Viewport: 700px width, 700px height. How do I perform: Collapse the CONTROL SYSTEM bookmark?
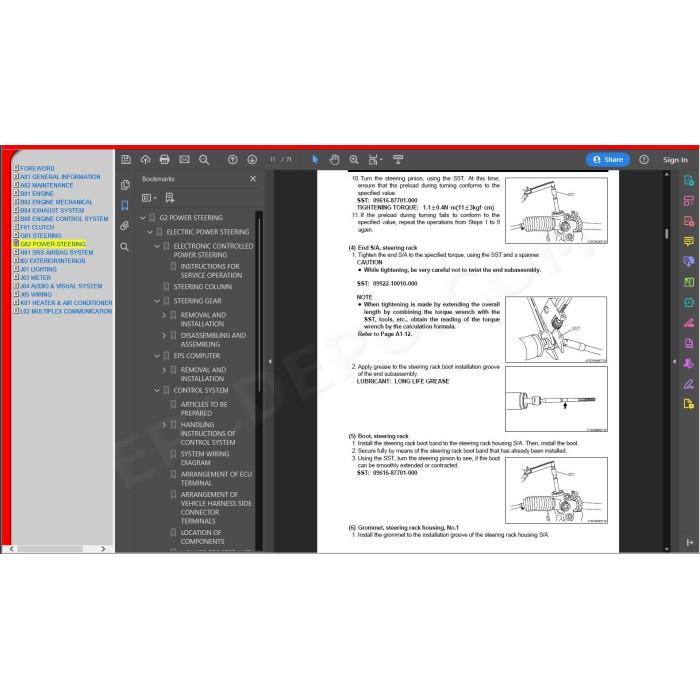click(157, 391)
